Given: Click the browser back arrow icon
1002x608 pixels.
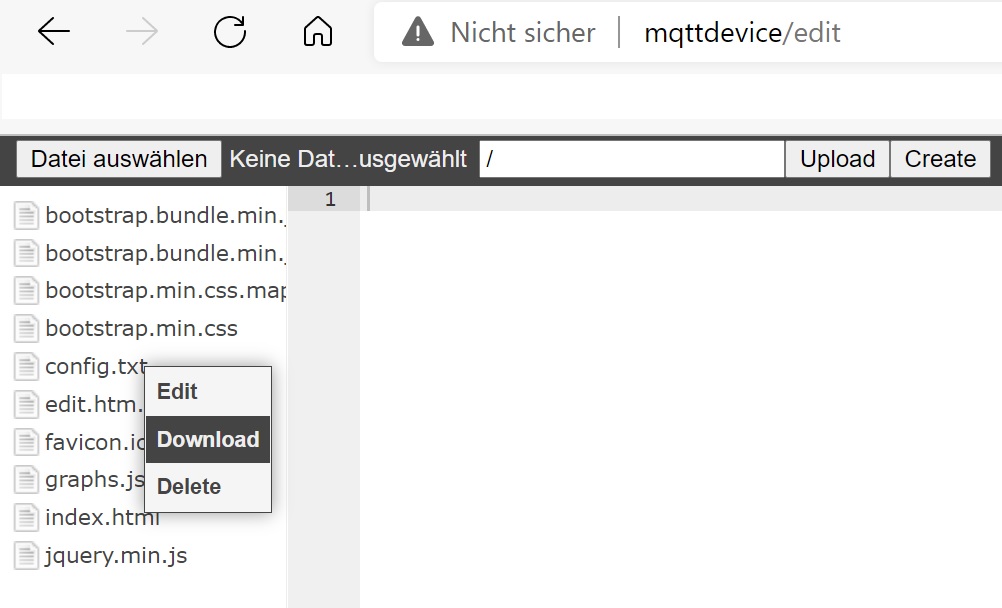Looking at the screenshot, I should pyautogui.click(x=54, y=33).
